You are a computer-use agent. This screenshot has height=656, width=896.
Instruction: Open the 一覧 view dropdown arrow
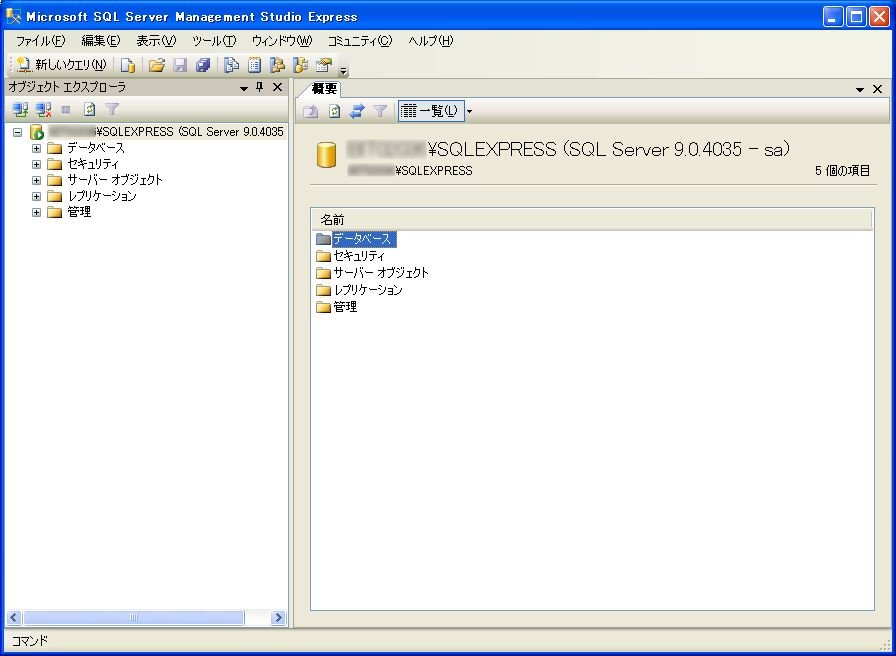coord(470,111)
